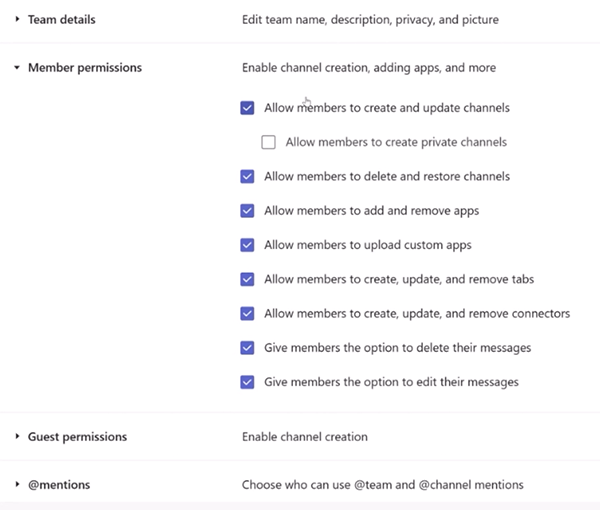Click label 'Allow members to delete and restore channels'

point(387,176)
